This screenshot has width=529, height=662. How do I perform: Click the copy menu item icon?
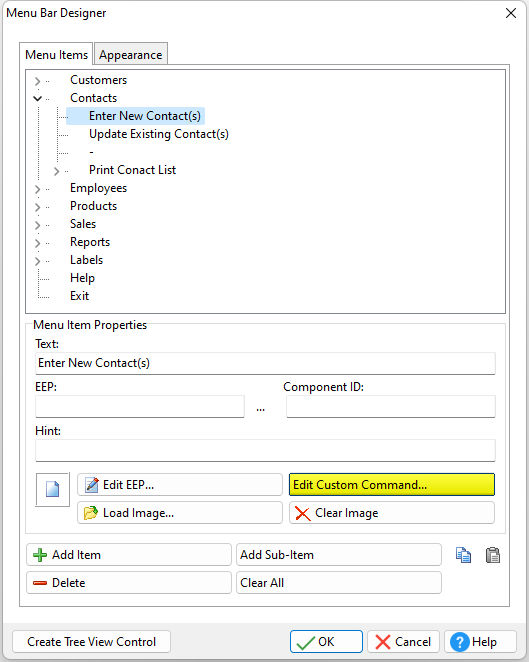(x=463, y=555)
